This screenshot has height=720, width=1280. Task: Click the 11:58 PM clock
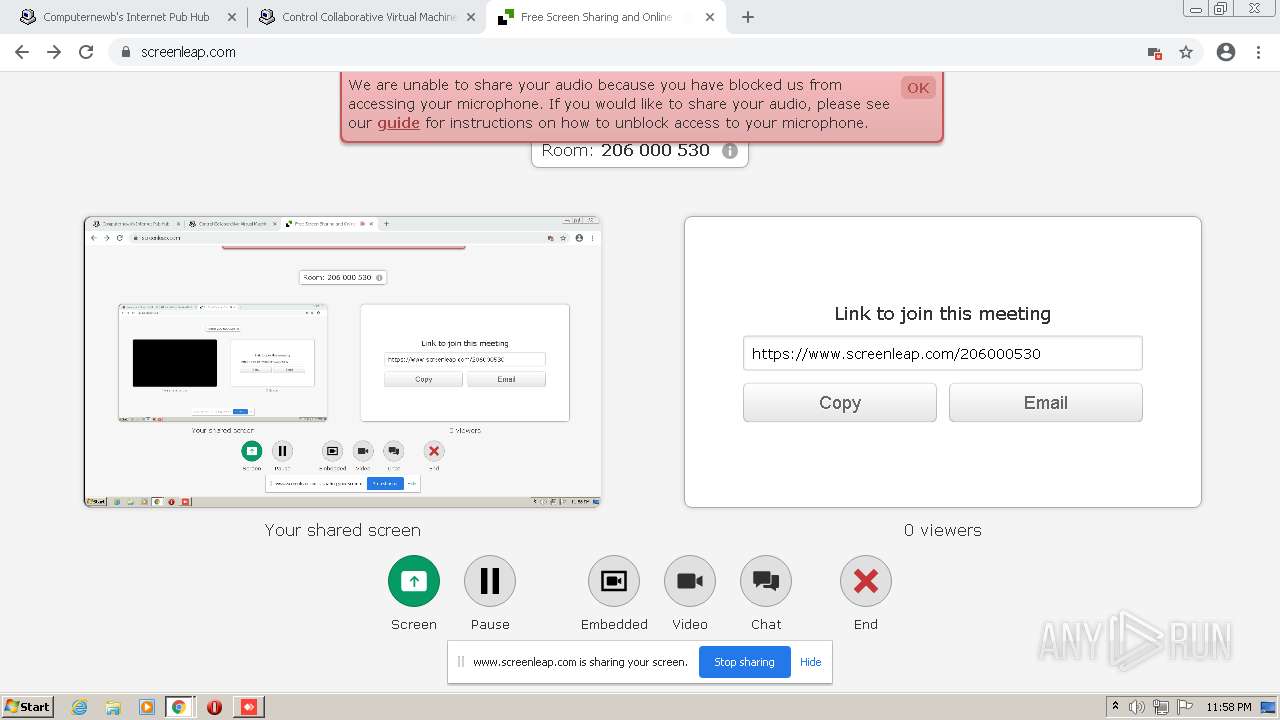coord(1229,707)
